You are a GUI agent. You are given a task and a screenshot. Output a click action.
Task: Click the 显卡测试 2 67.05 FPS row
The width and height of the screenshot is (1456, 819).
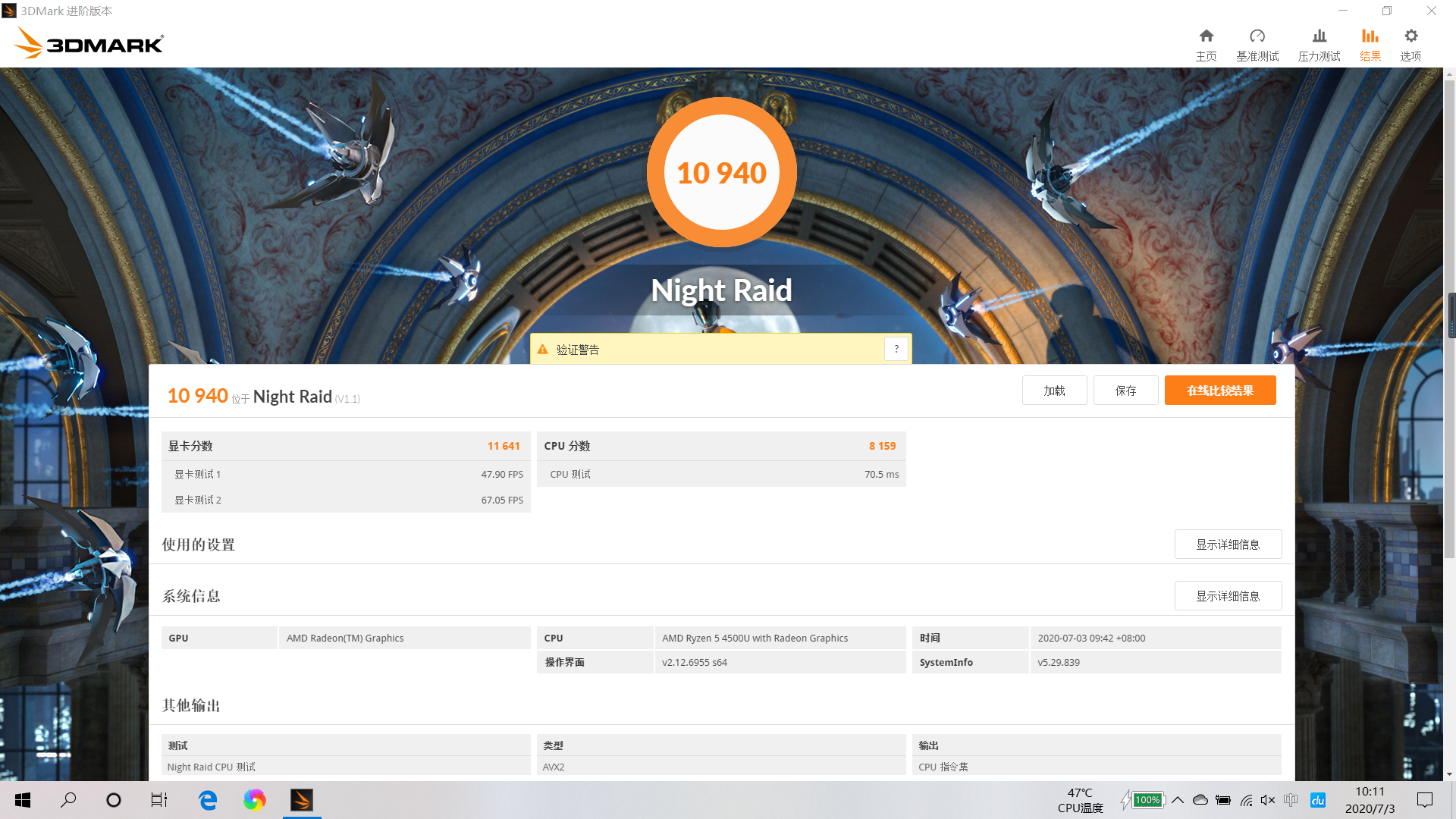pos(346,500)
